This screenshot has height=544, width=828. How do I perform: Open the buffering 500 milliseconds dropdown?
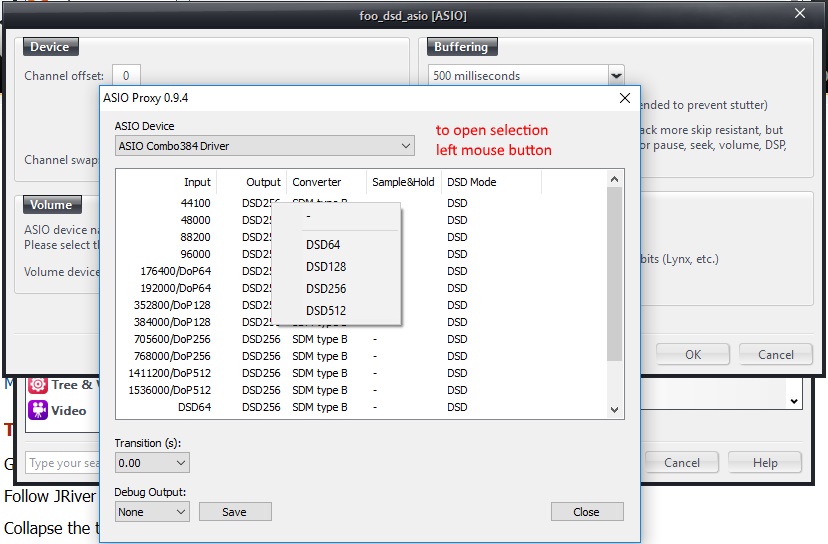(527, 75)
